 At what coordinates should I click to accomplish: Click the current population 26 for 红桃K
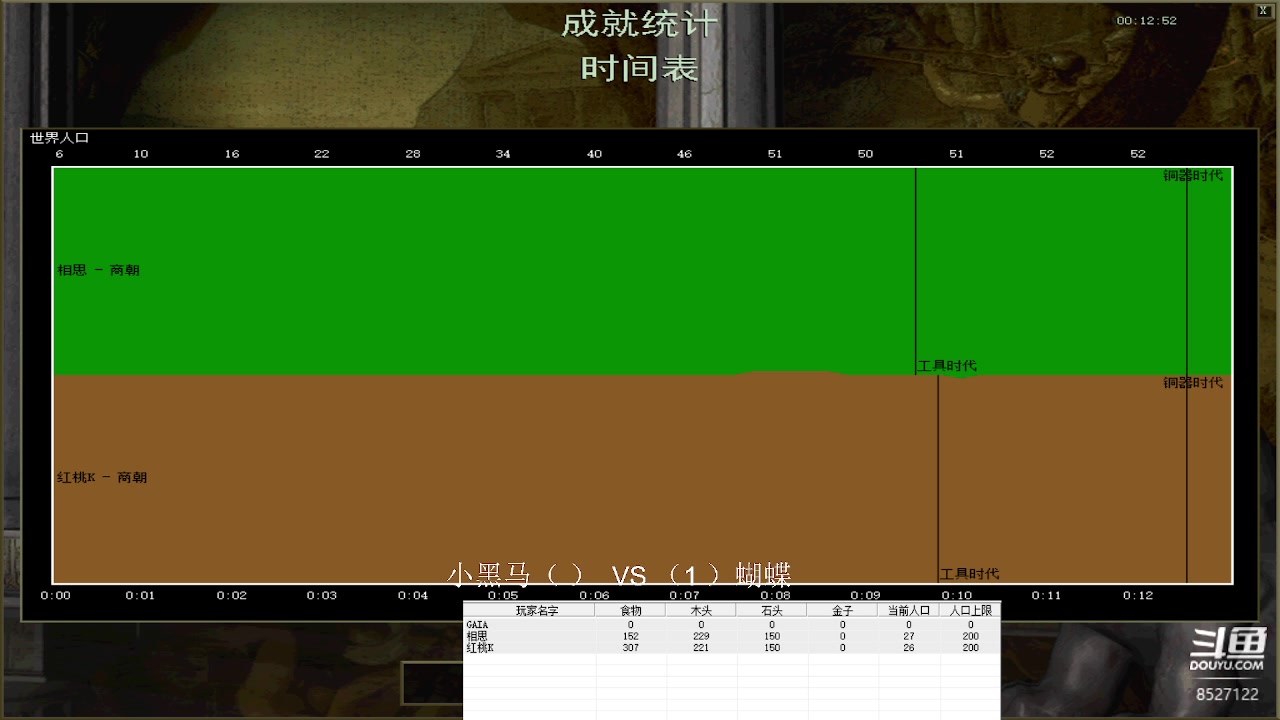(x=909, y=648)
